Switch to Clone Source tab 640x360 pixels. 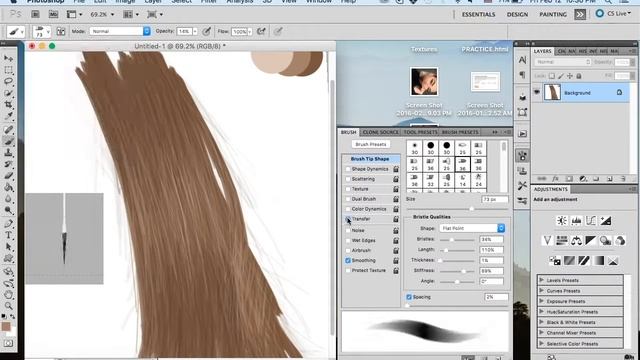pos(380,132)
